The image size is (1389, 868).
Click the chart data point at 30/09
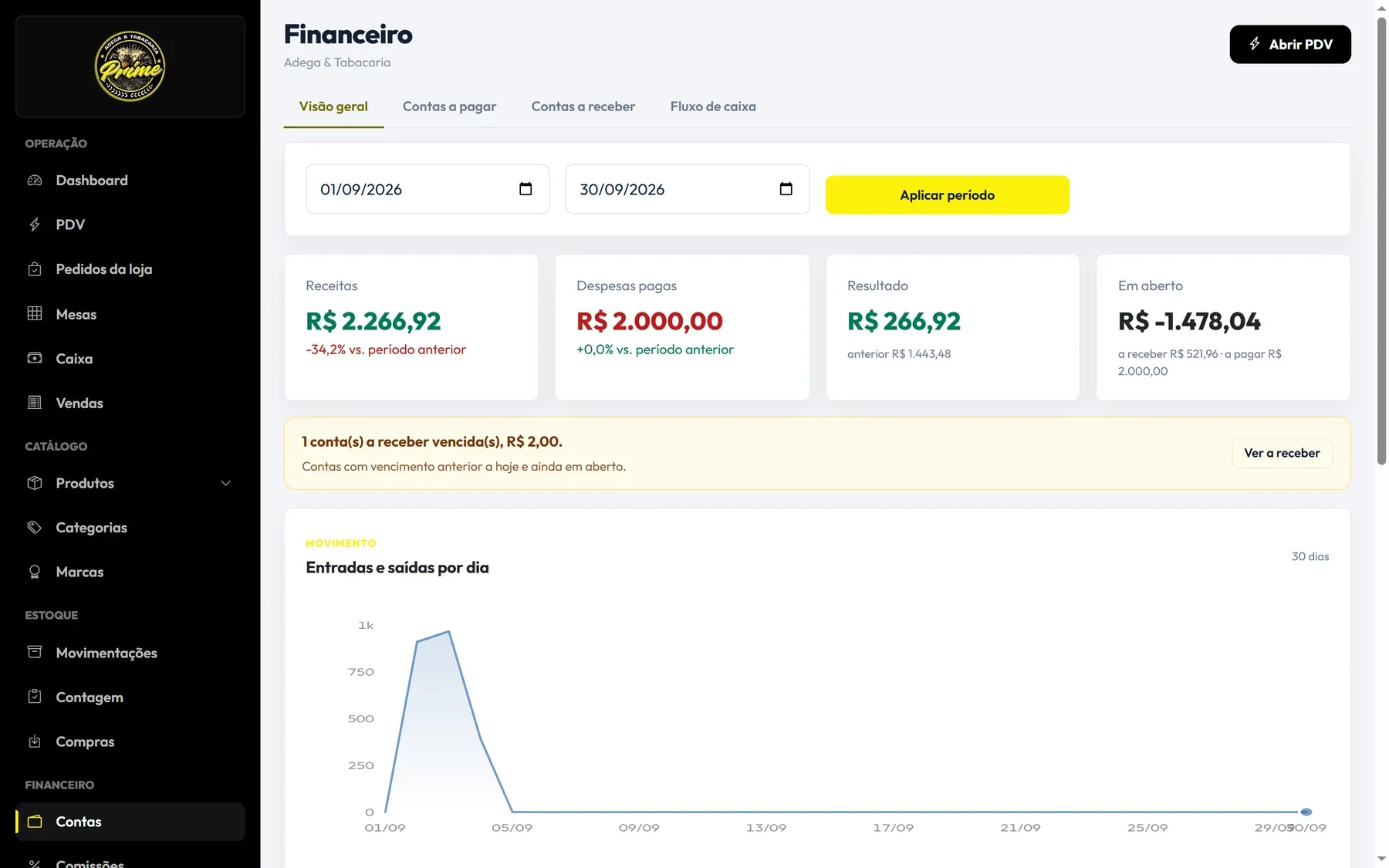(x=1306, y=812)
